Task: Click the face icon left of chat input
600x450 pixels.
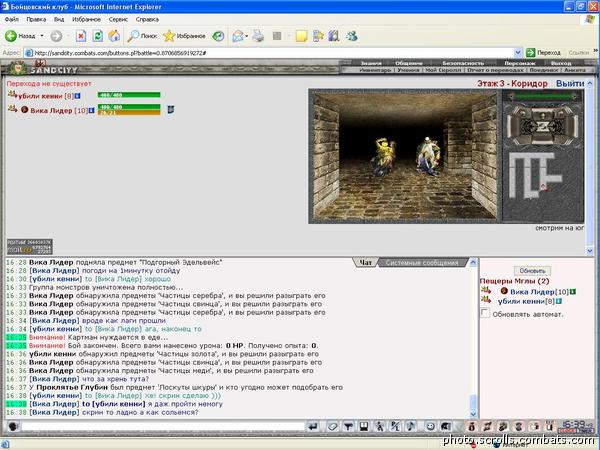Action: pyautogui.click(x=13, y=426)
